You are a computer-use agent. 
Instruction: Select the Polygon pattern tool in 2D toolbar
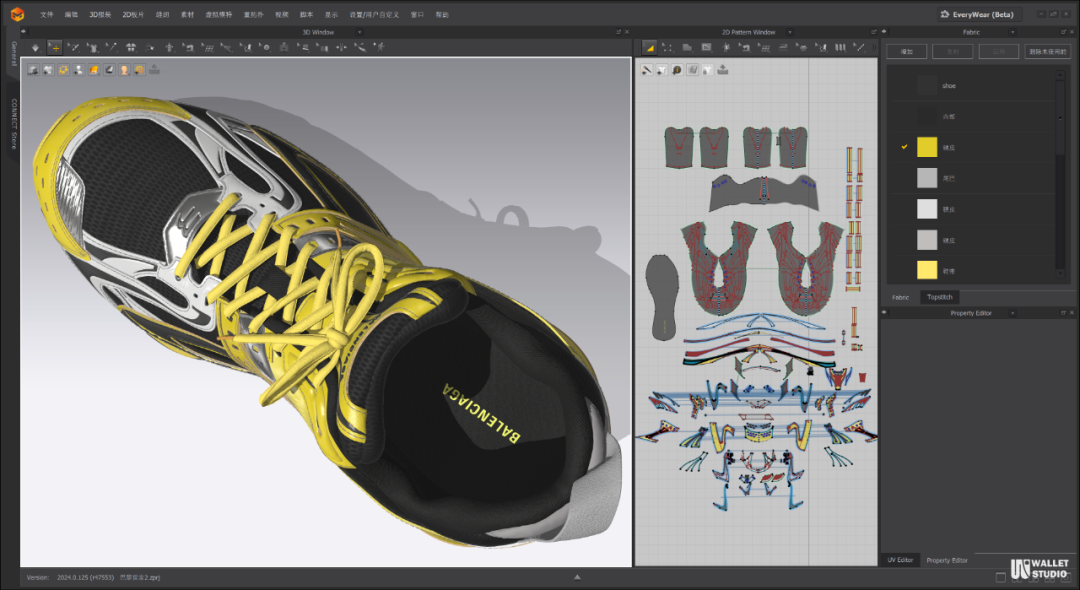pyautogui.click(x=687, y=48)
